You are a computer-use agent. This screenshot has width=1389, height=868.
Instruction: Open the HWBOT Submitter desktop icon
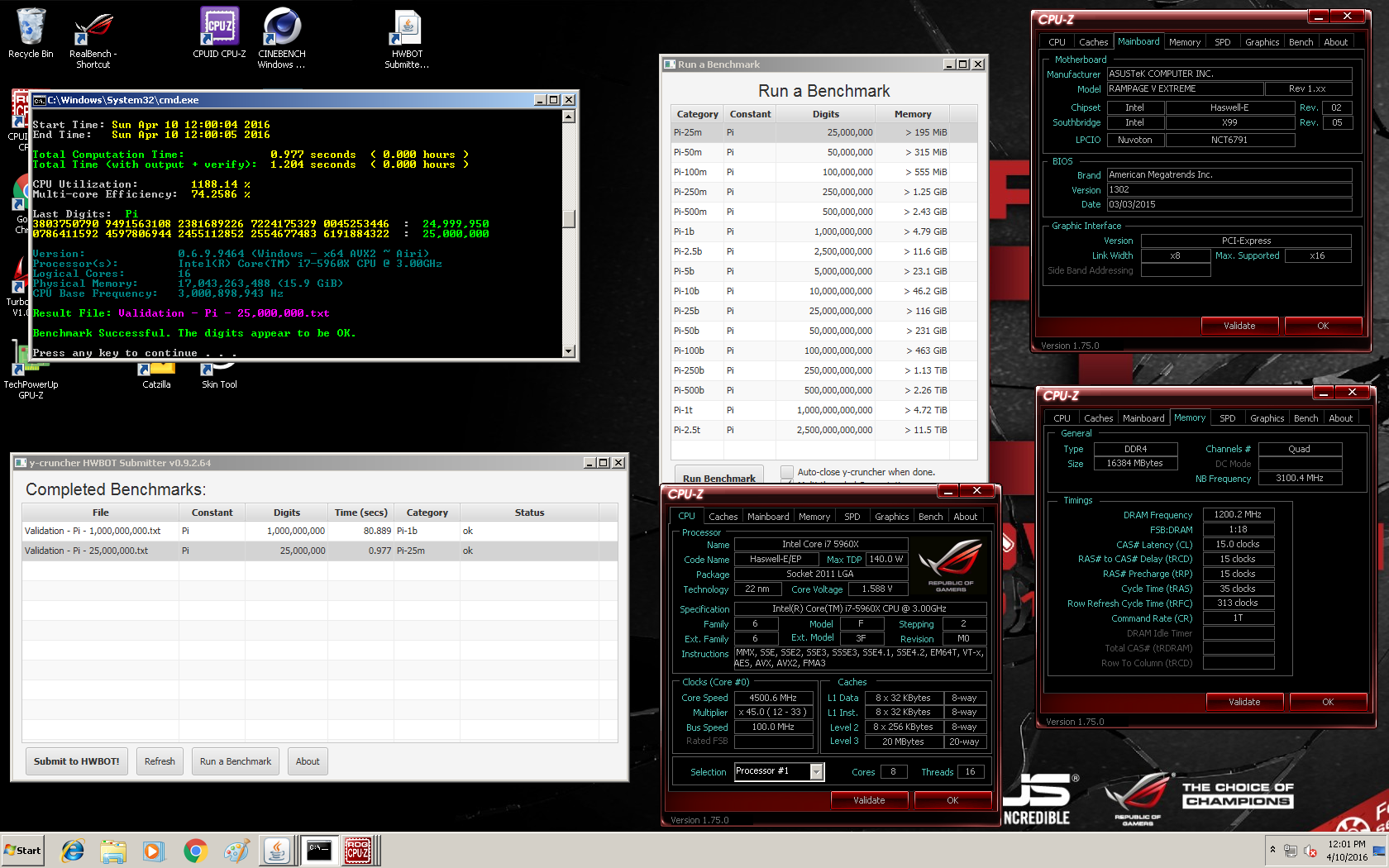pos(407,37)
